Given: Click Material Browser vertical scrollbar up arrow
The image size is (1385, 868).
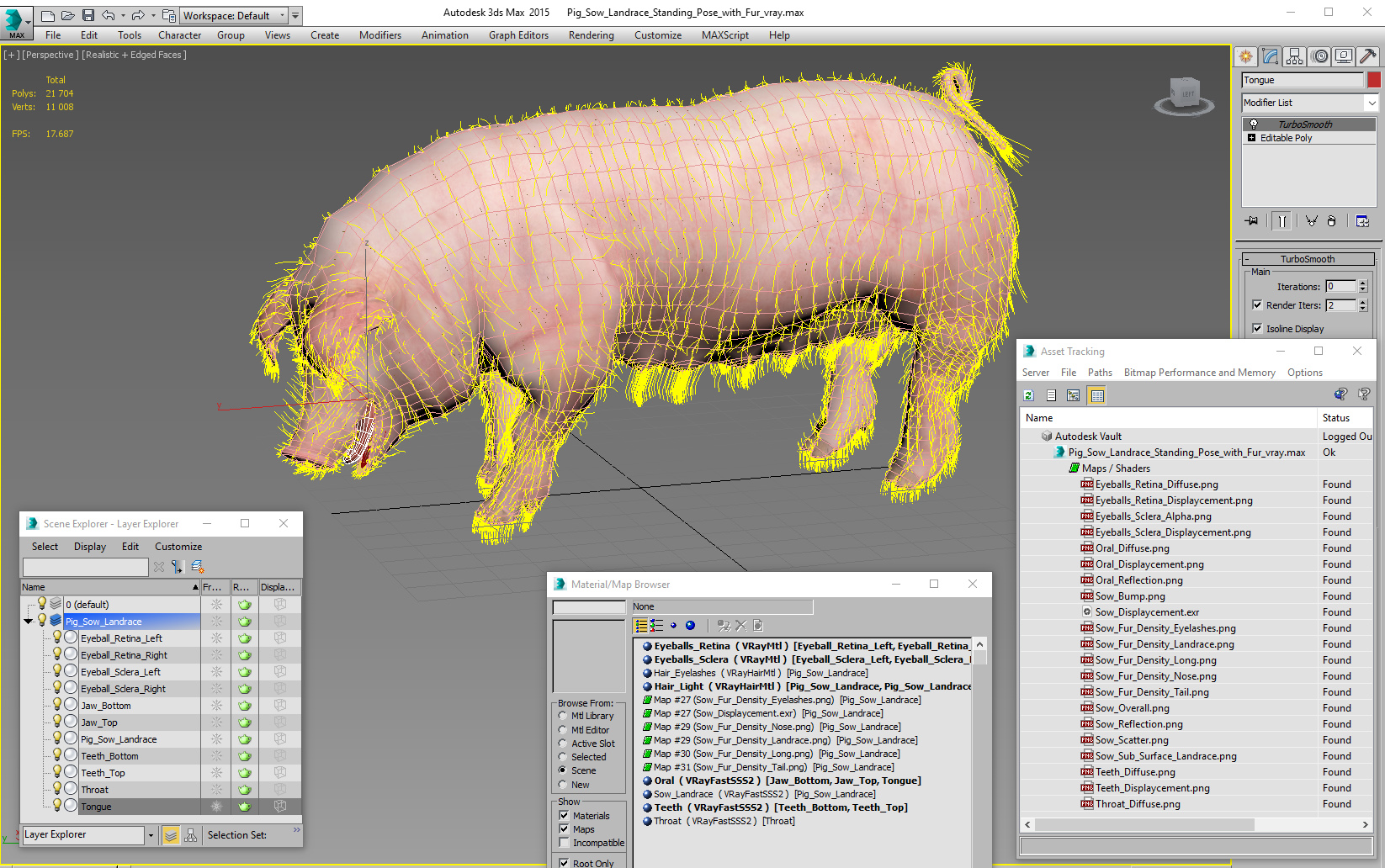Looking at the screenshot, I should coord(980,644).
